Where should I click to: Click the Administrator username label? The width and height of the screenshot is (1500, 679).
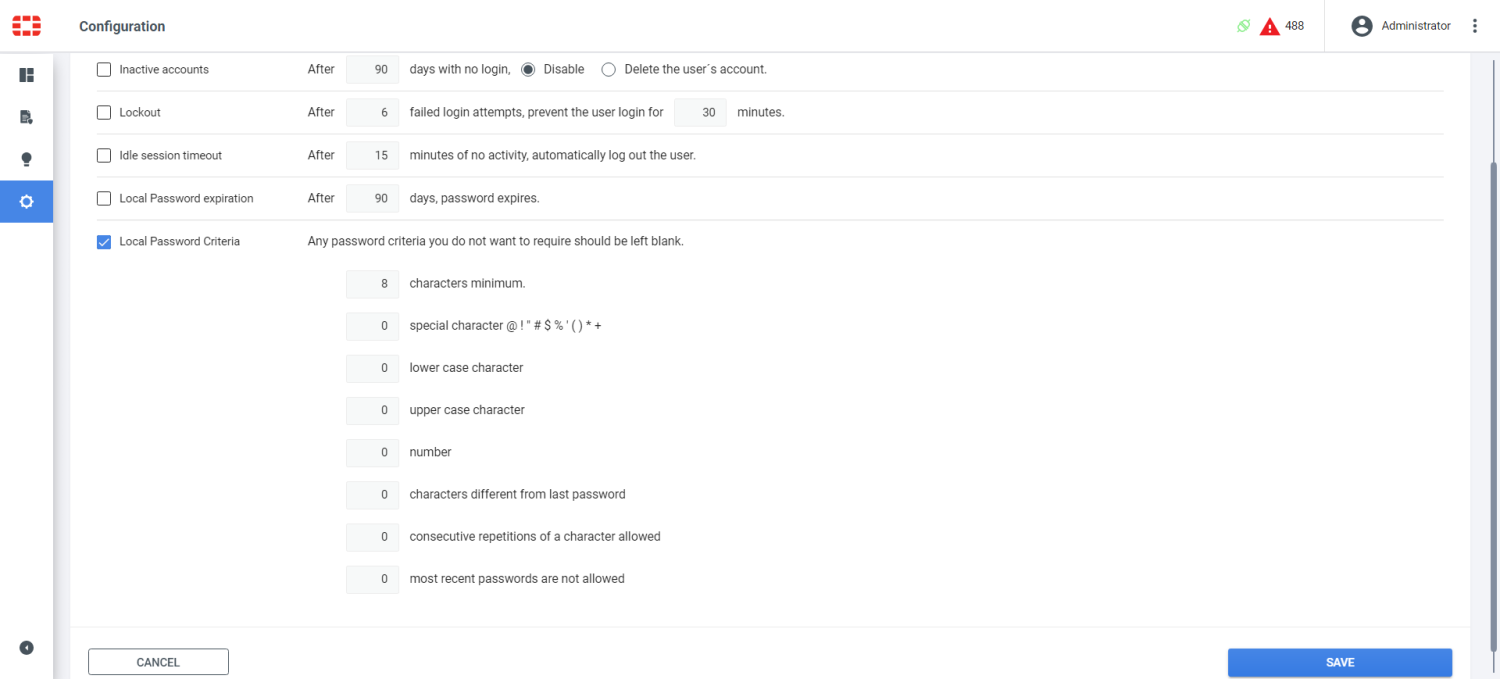tap(1414, 26)
